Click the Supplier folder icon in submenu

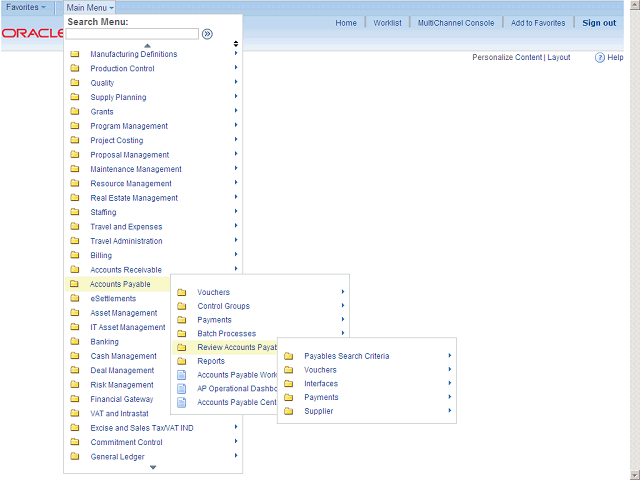point(289,411)
